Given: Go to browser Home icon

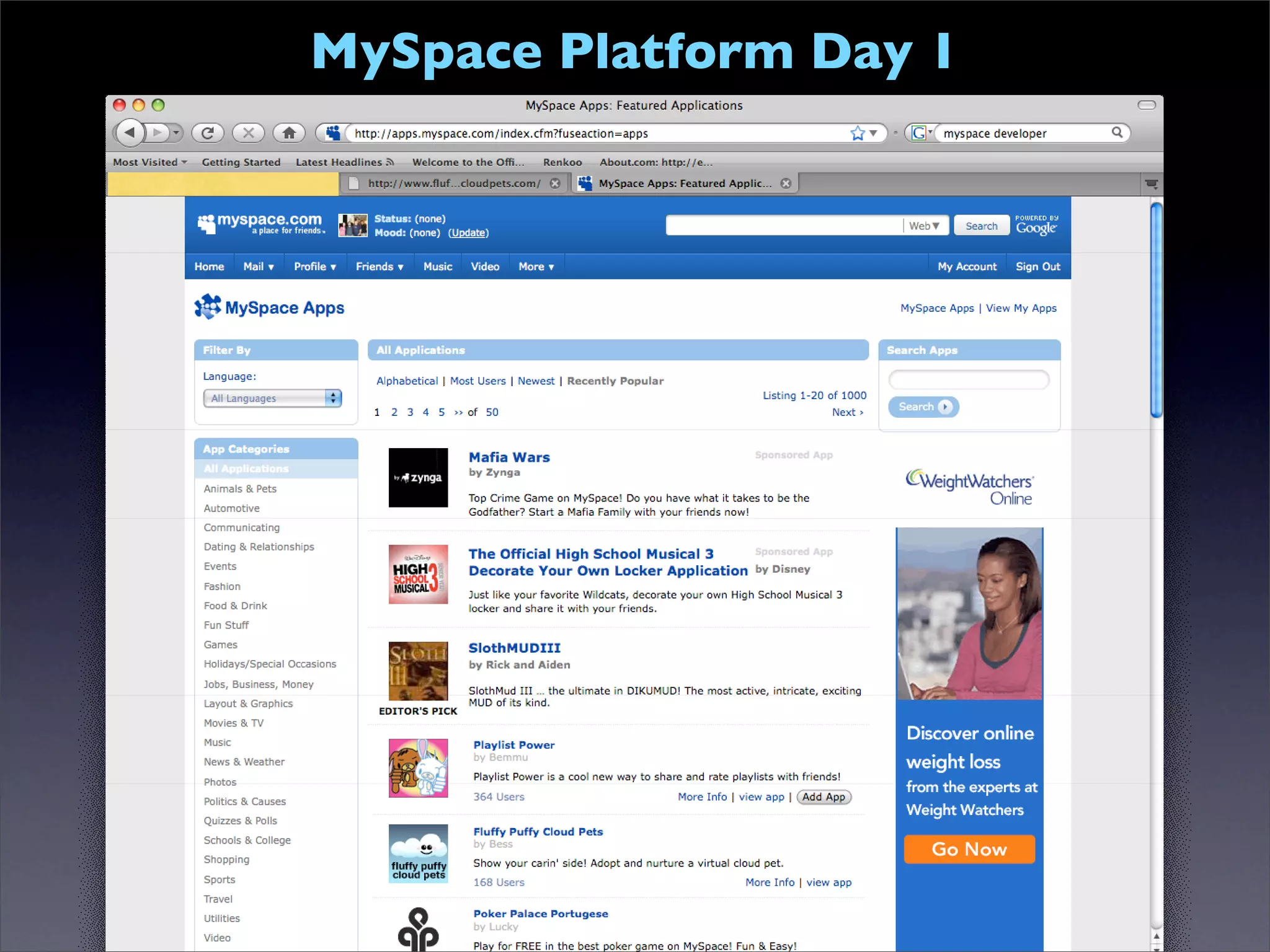Looking at the screenshot, I should [x=289, y=133].
